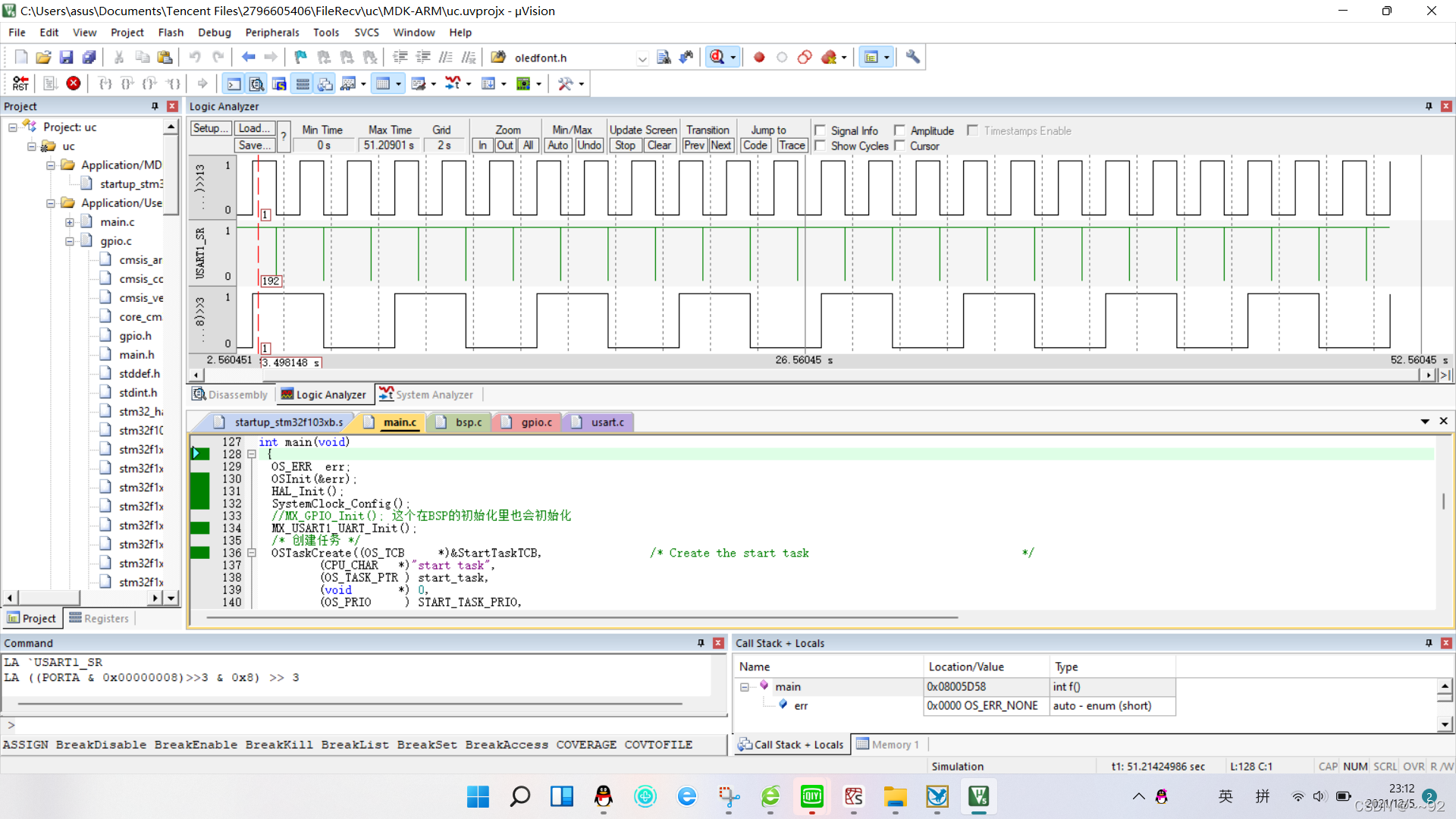Click the Zoom All button
1456x819 pixels.
point(529,146)
